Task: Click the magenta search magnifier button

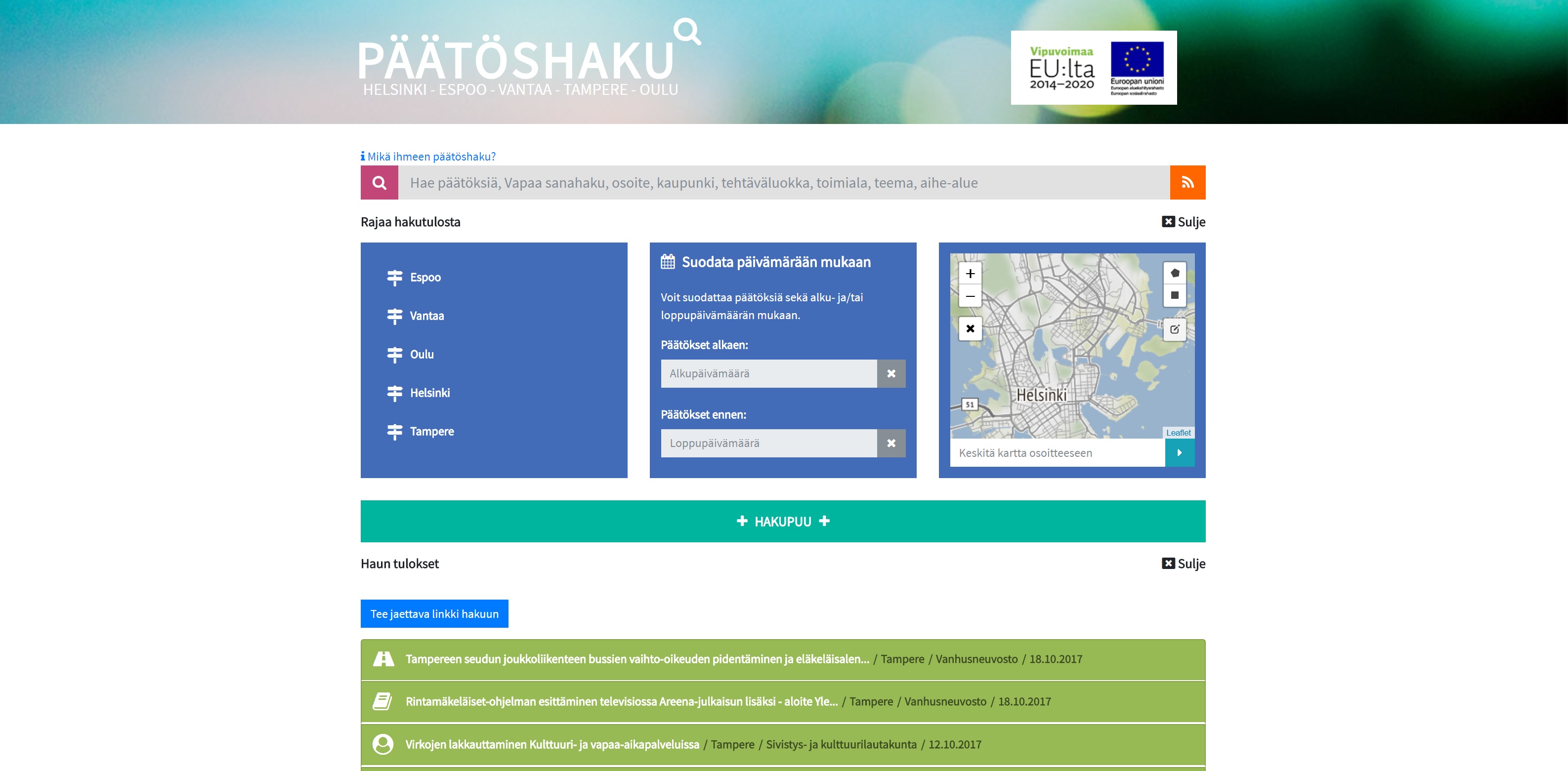Action: (379, 183)
